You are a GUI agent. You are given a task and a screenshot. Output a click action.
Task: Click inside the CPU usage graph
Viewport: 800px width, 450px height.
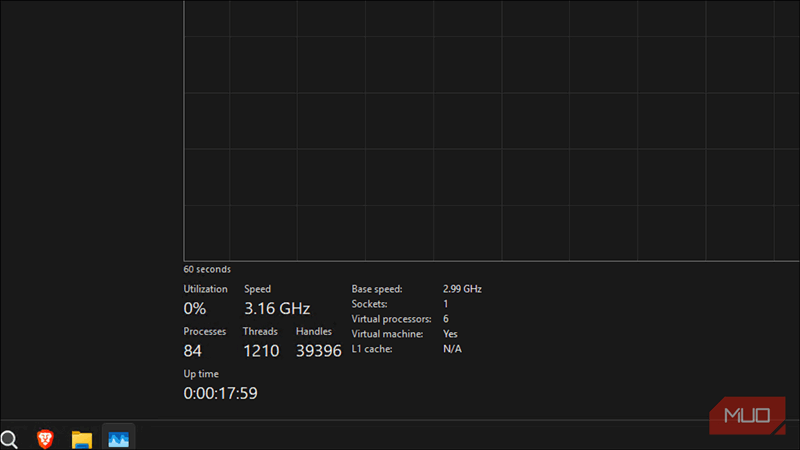coord(490,130)
